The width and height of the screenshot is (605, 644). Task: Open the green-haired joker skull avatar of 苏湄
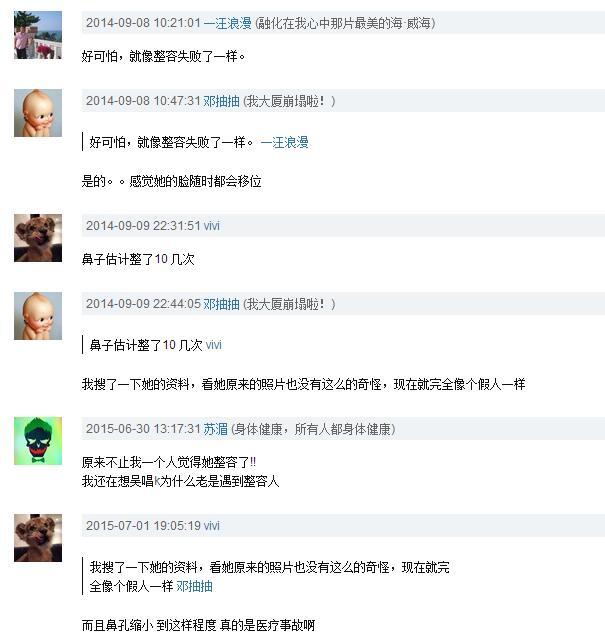click(38, 441)
